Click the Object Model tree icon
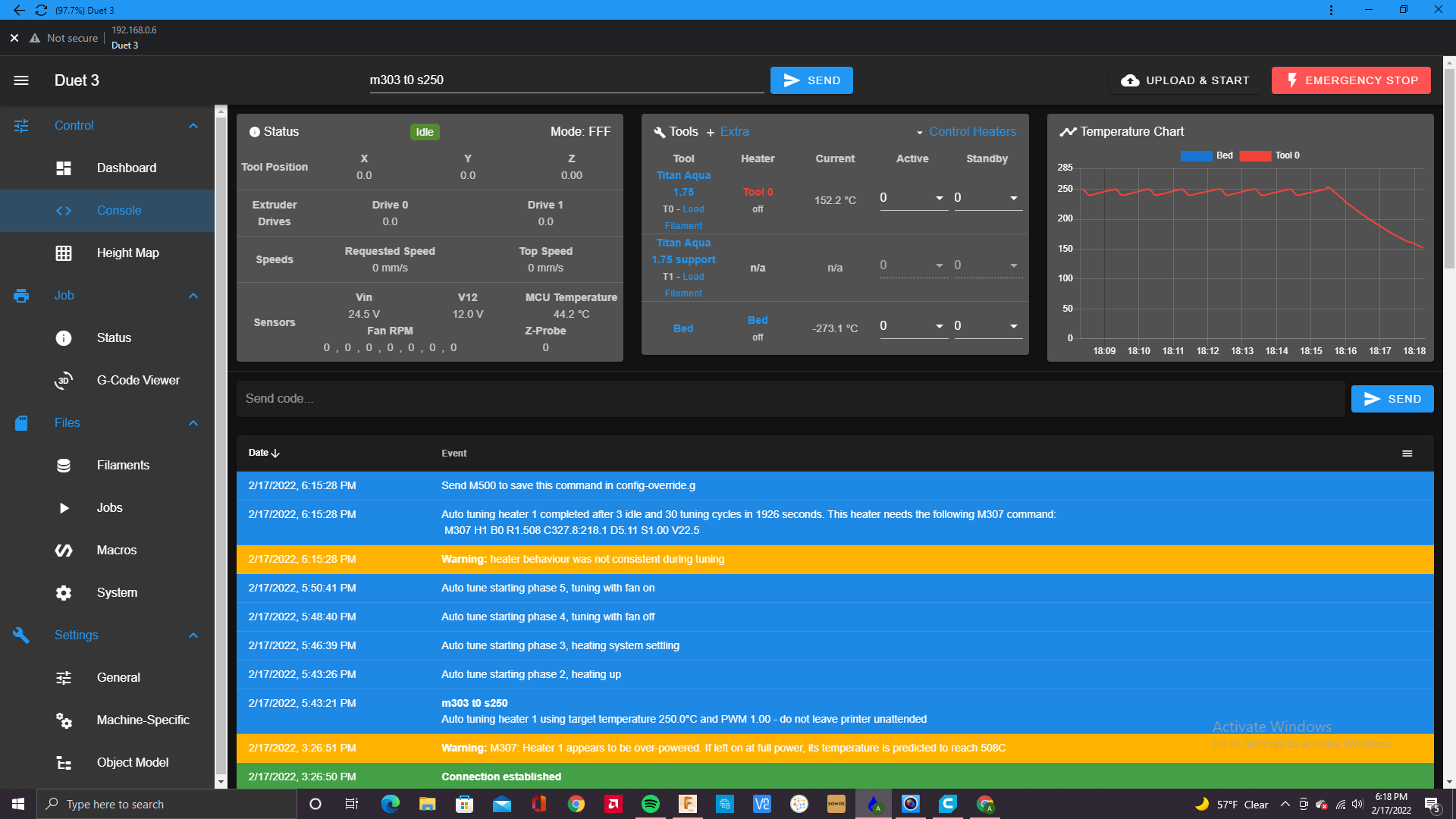This screenshot has height=819, width=1456. pyautogui.click(x=64, y=763)
